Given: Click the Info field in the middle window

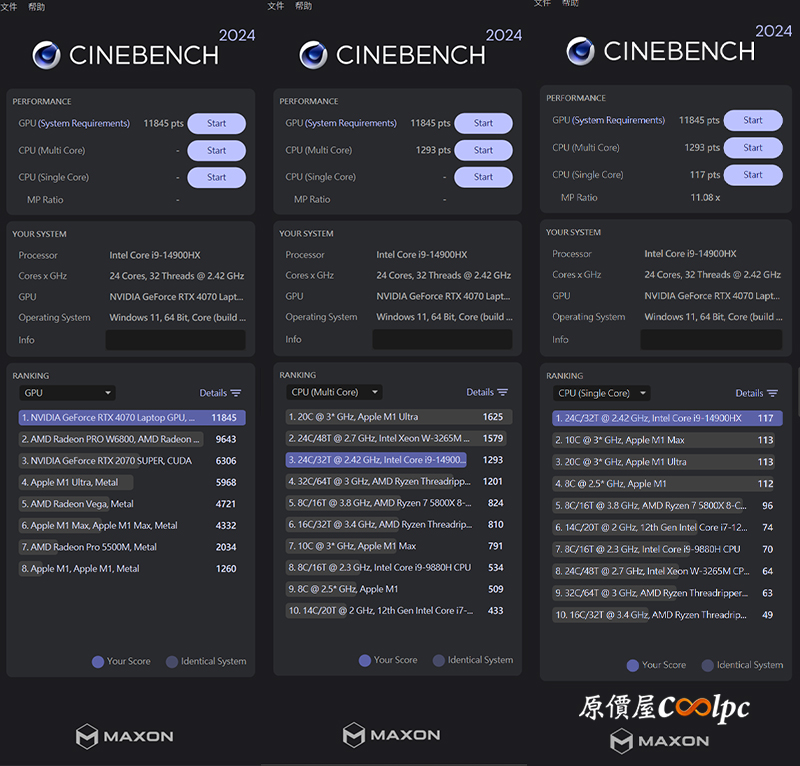Looking at the screenshot, I should pyautogui.click(x=442, y=339).
